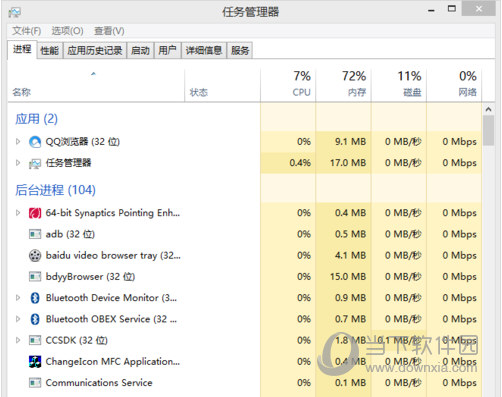Open the 文件(F) menu
The height and width of the screenshot is (397, 502).
coord(27,31)
